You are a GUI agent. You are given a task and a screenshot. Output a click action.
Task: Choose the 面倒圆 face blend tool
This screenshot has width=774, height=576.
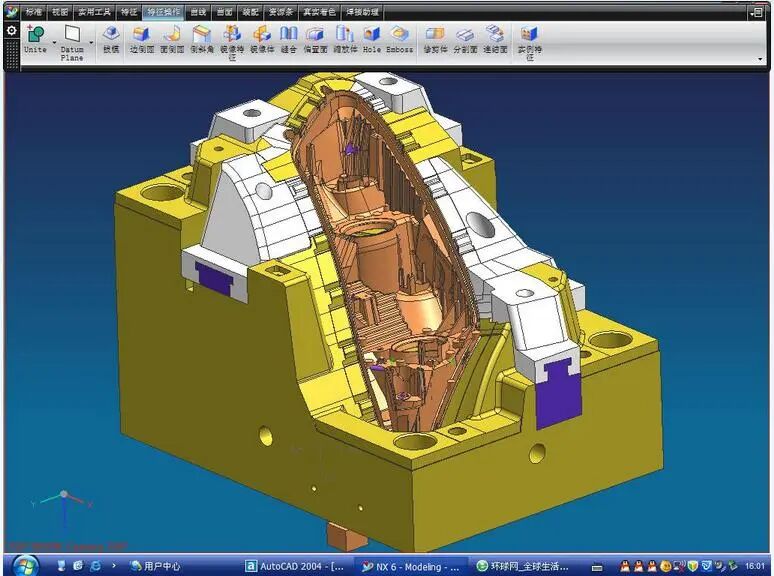pos(172,39)
